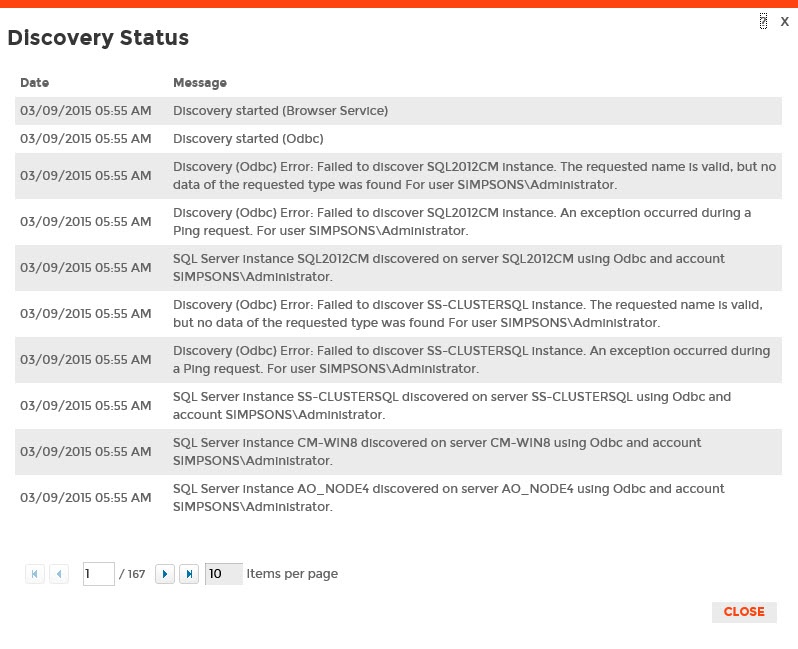Click the Message column header
The width and height of the screenshot is (798, 649).
[200, 83]
